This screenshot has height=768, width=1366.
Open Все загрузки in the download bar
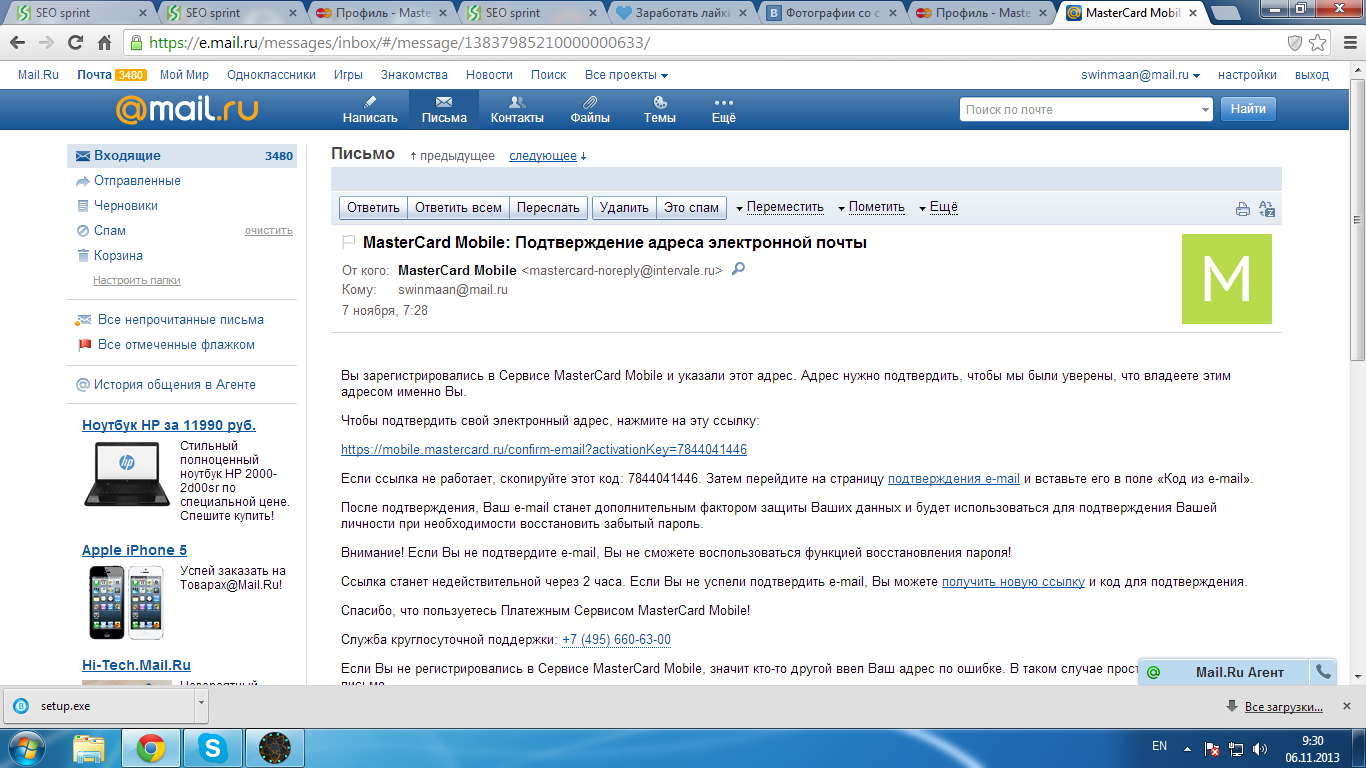[x=1283, y=707]
